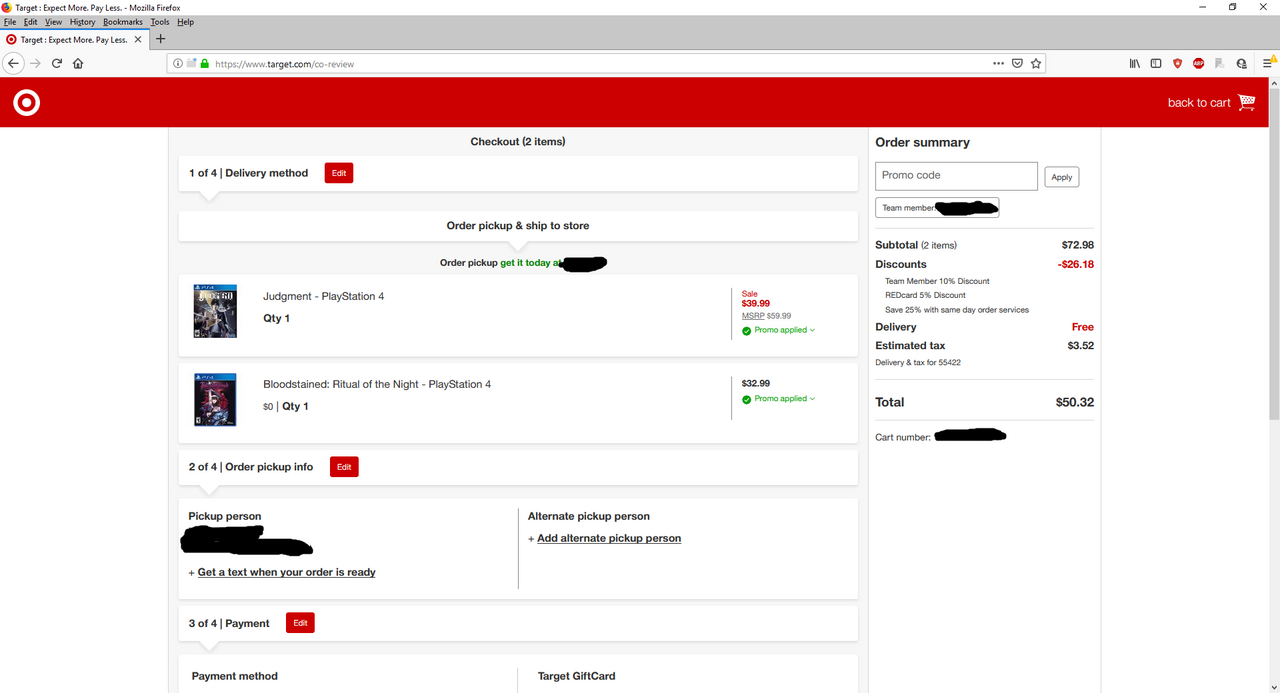The height and width of the screenshot is (693, 1280).
Task: Bookmark this page with the star
Action: click(1036, 63)
